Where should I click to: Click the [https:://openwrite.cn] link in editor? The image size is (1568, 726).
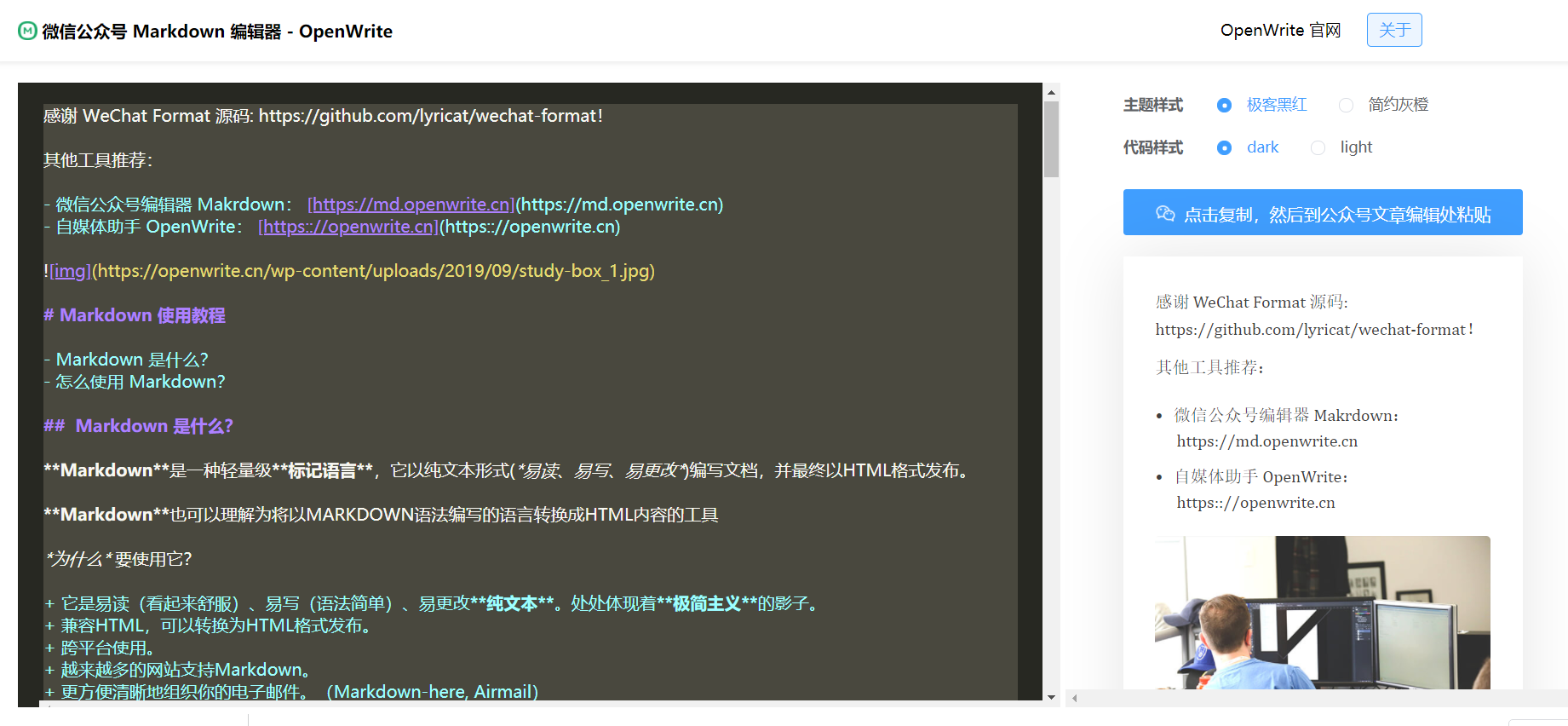[x=347, y=227]
